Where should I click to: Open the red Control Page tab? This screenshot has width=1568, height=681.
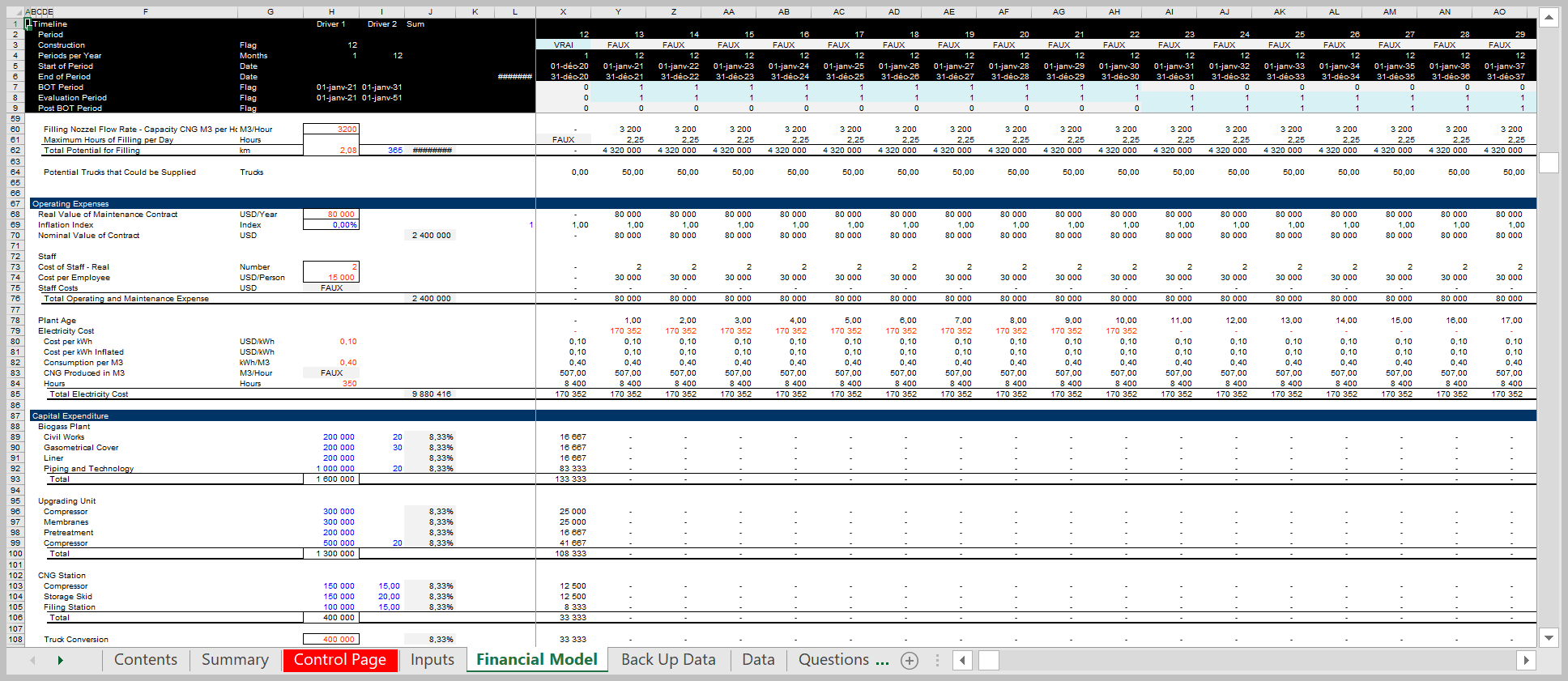(340, 660)
